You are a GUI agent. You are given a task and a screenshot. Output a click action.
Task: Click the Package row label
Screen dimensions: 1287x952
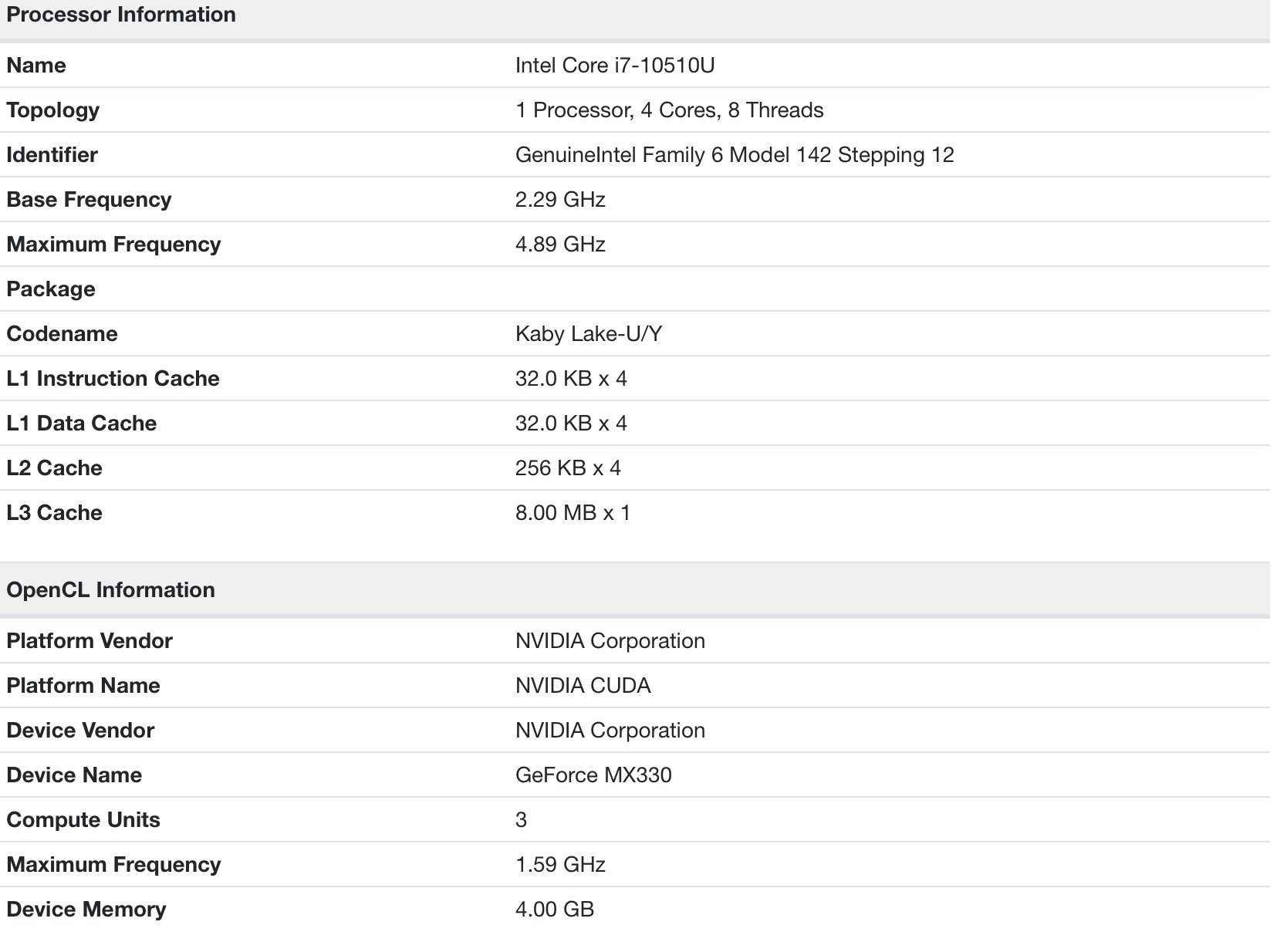point(51,289)
